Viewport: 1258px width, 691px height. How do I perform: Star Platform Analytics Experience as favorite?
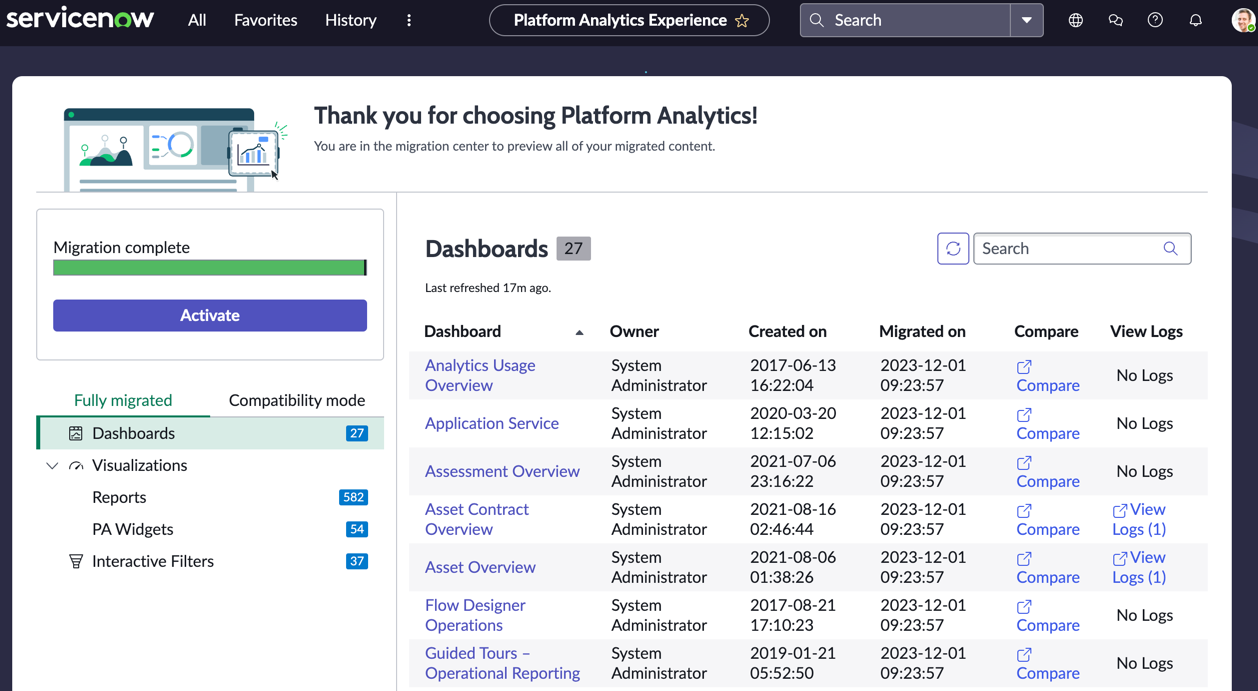(x=742, y=20)
